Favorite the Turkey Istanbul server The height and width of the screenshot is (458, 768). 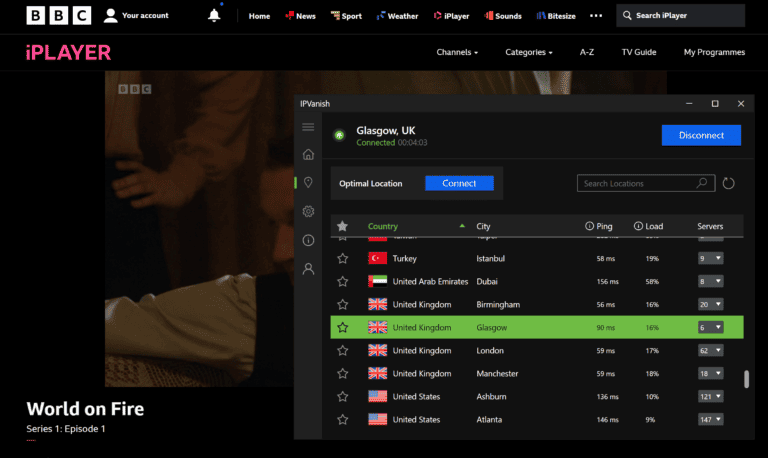click(342, 258)
